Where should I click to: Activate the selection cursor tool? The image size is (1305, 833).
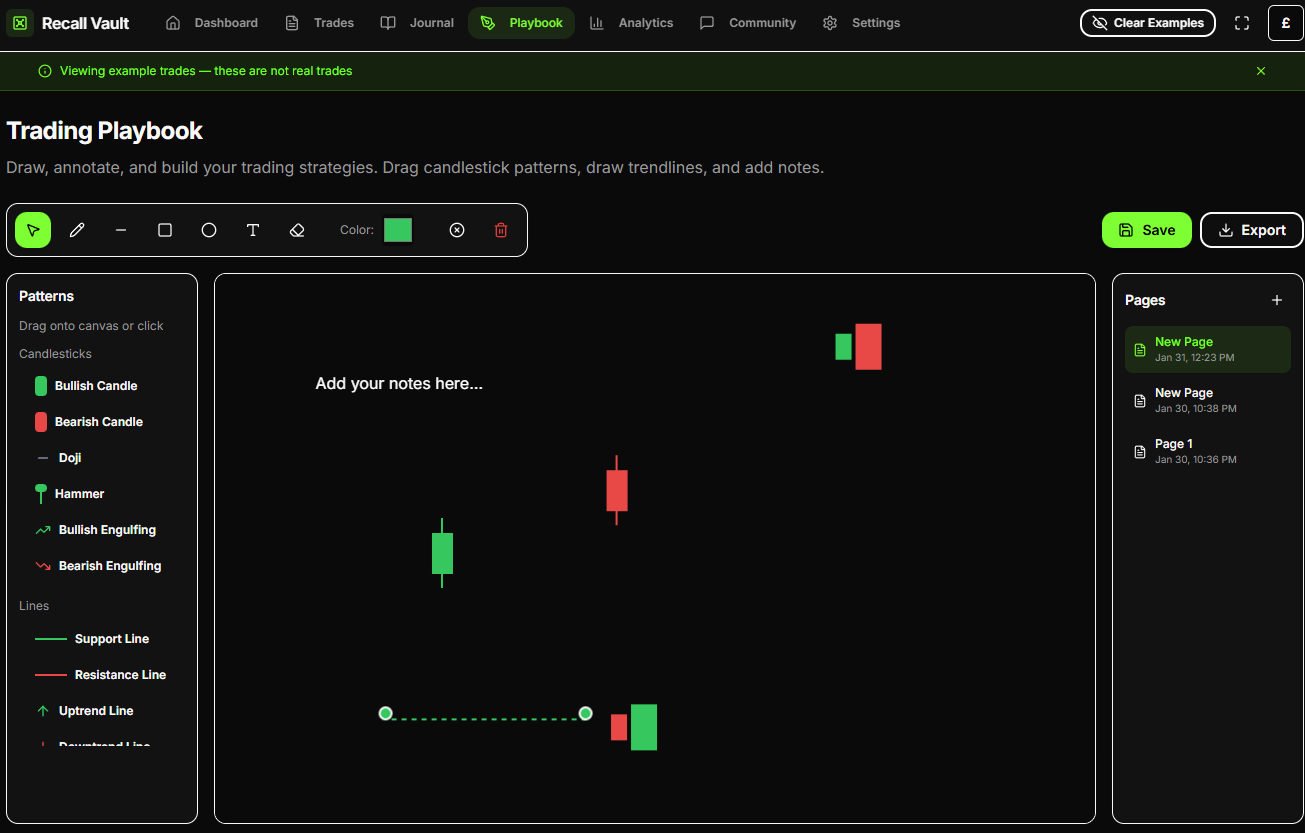click(x=32, y=229)
